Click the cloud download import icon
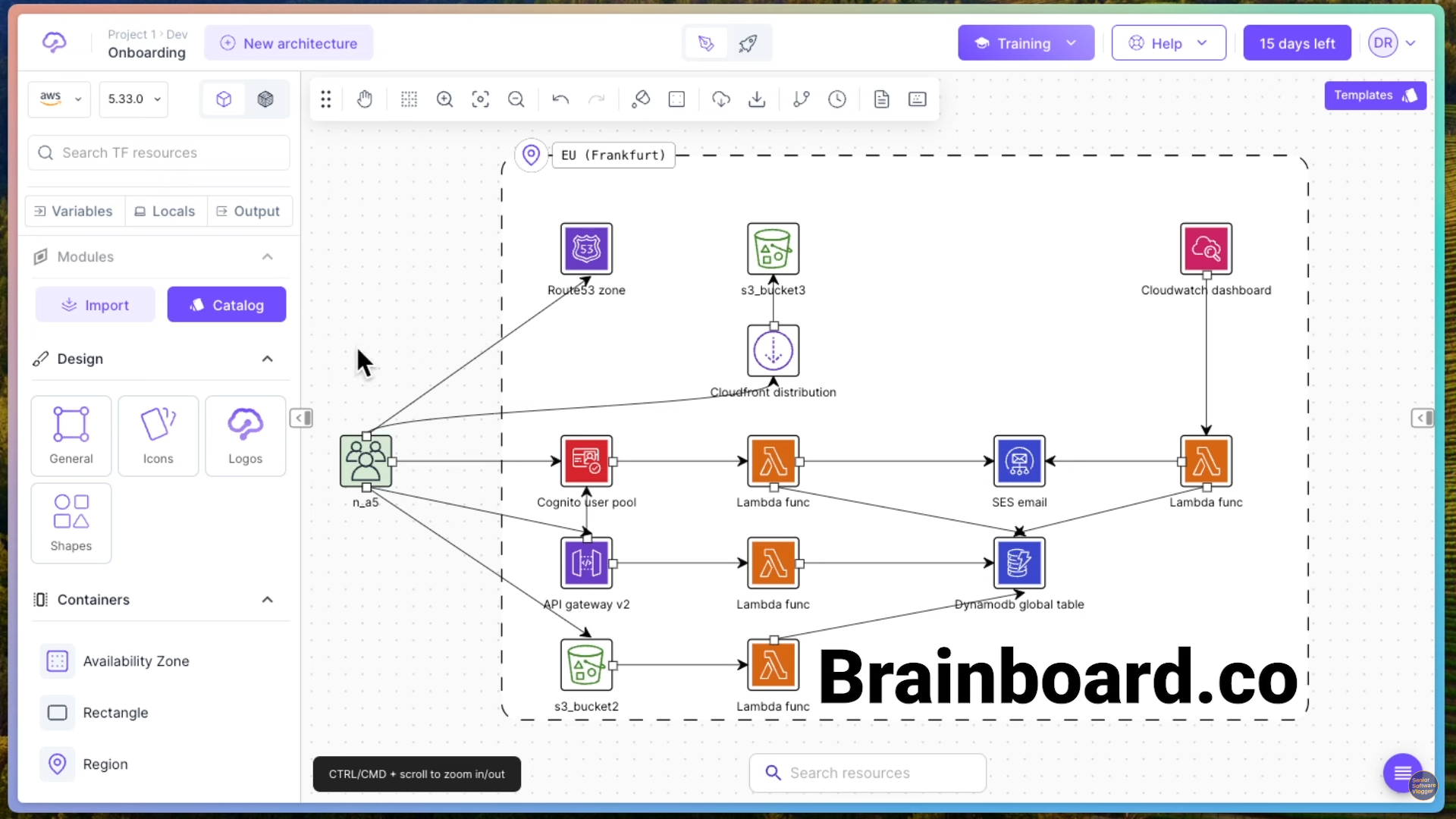1456x819 pixels. pos(721,99)
